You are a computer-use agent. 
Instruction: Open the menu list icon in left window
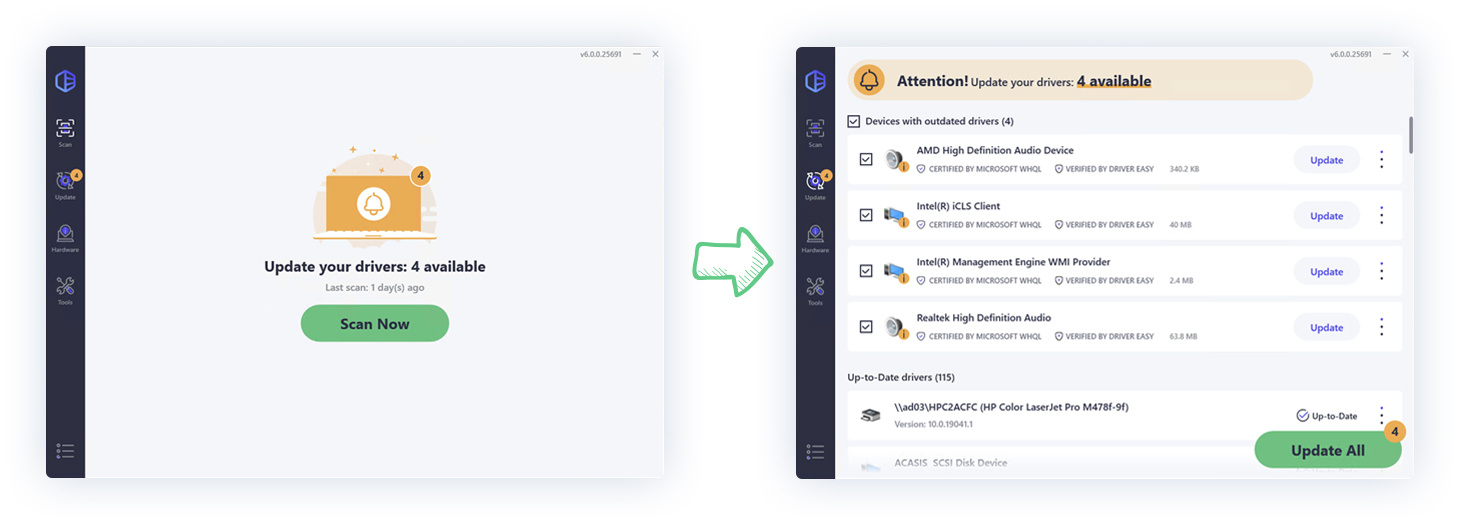click(x=65, y=451)
